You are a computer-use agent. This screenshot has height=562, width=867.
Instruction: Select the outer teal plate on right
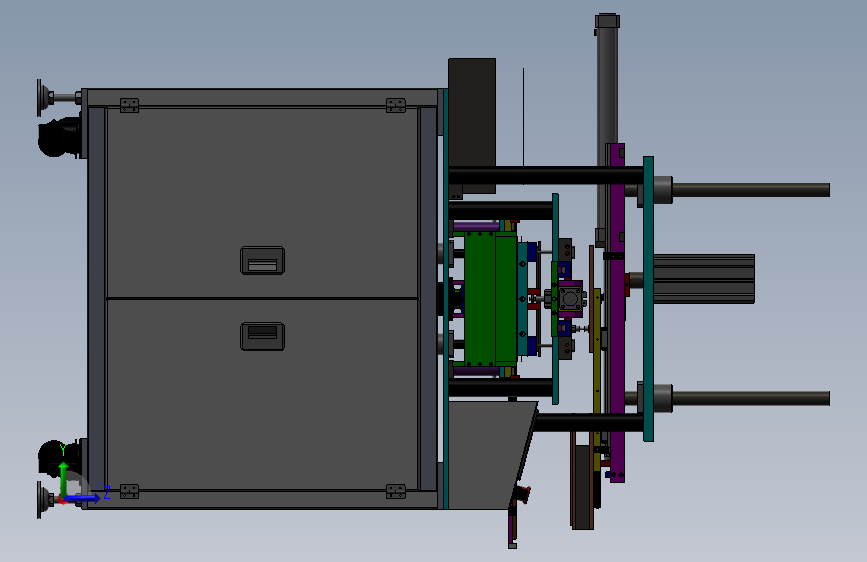[x=648, y=299]
